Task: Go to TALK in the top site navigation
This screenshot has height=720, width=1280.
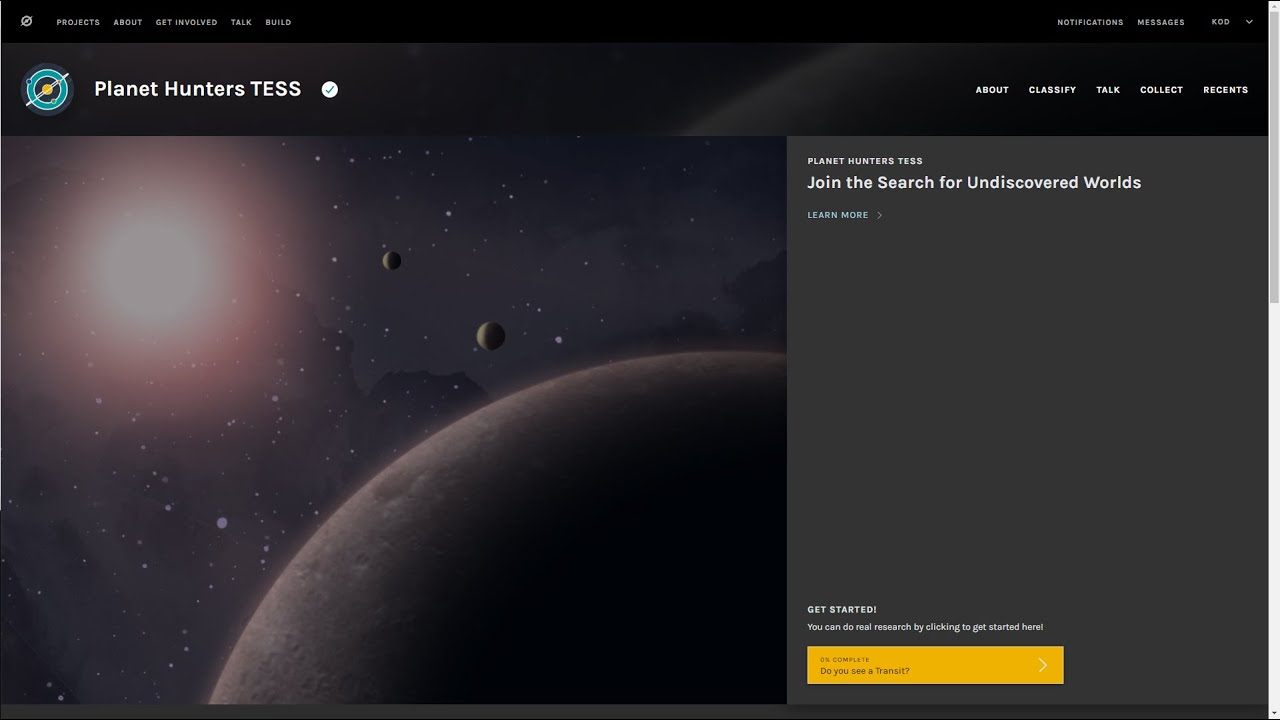Action: [241, 22]
